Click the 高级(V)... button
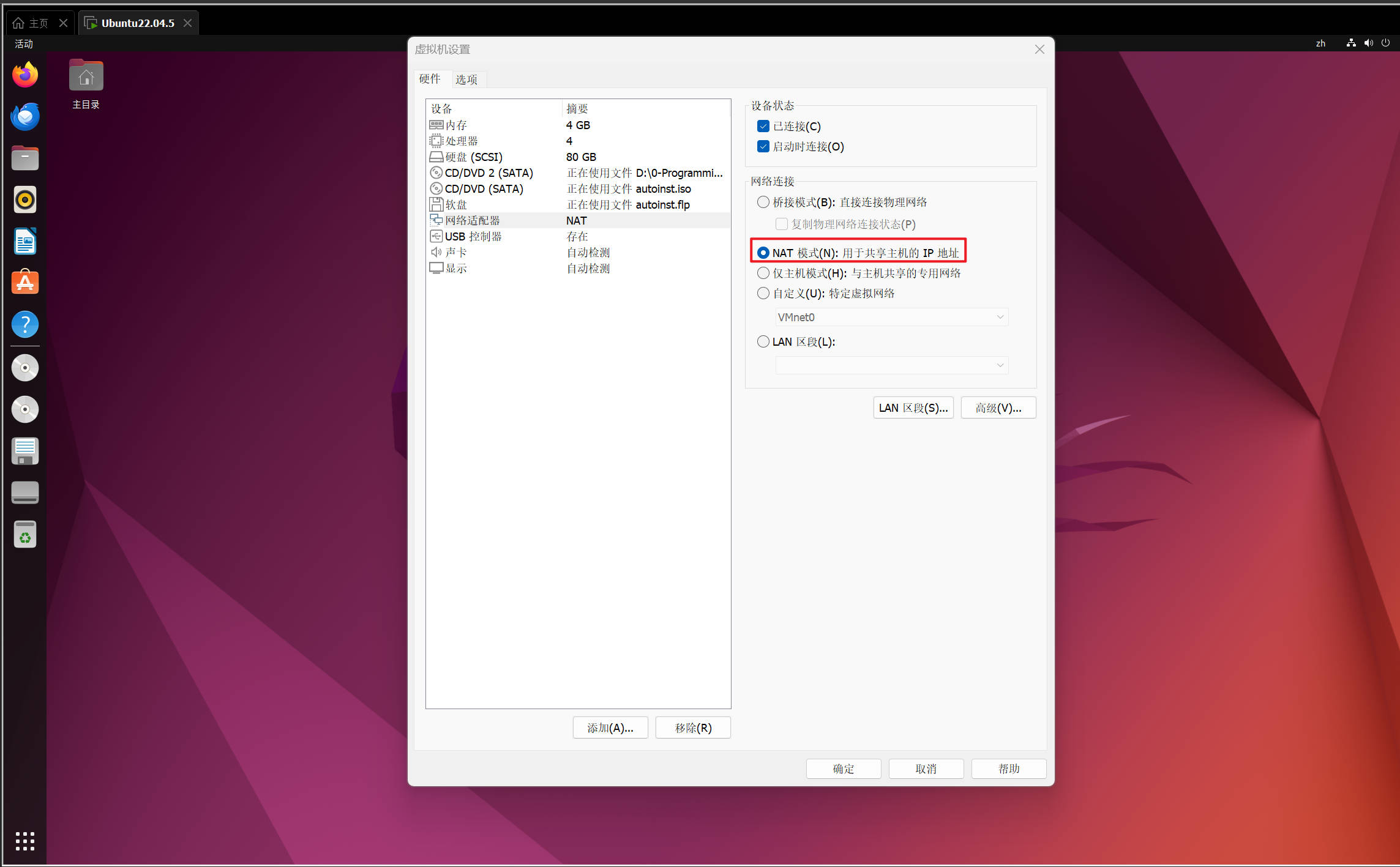Screen dimensions: 1400x867 (x=998, y=407)
